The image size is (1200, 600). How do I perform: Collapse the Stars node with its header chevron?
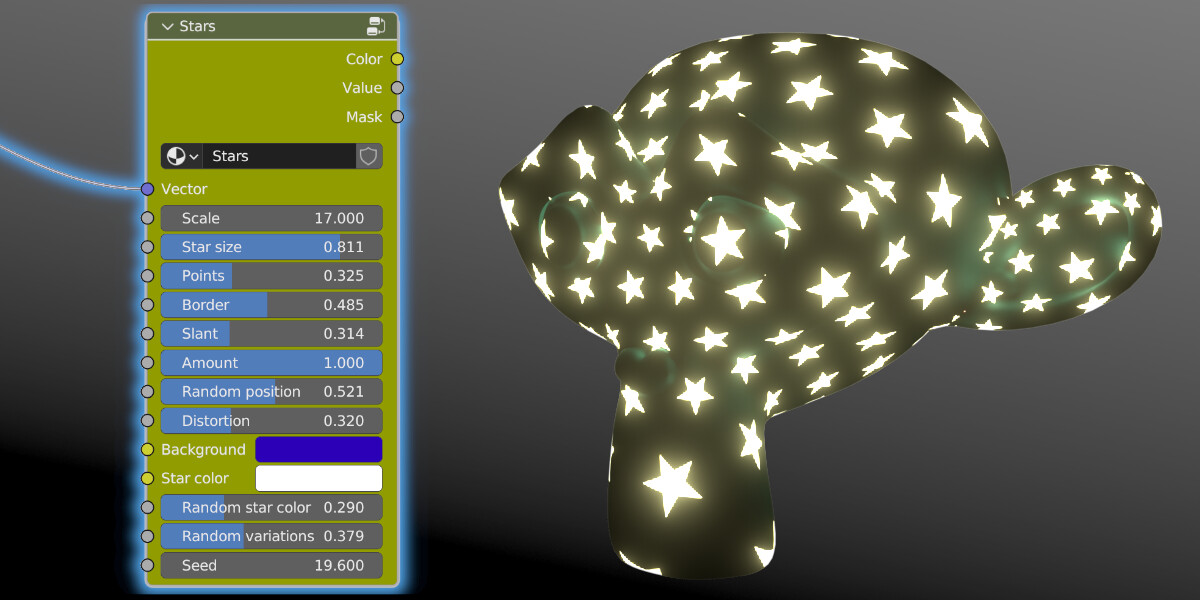[167, 26]
